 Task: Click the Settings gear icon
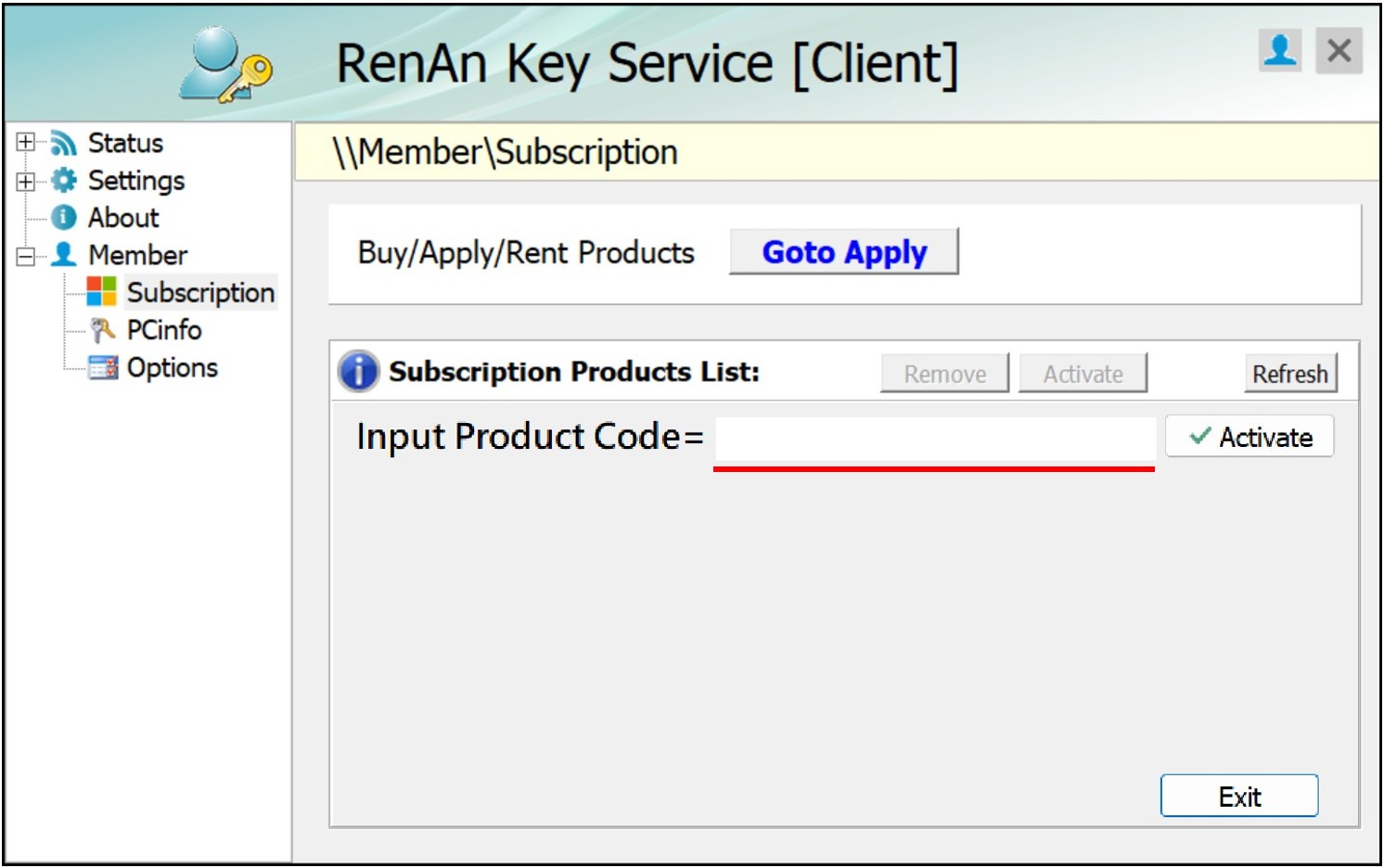click(x=63, y=180)
